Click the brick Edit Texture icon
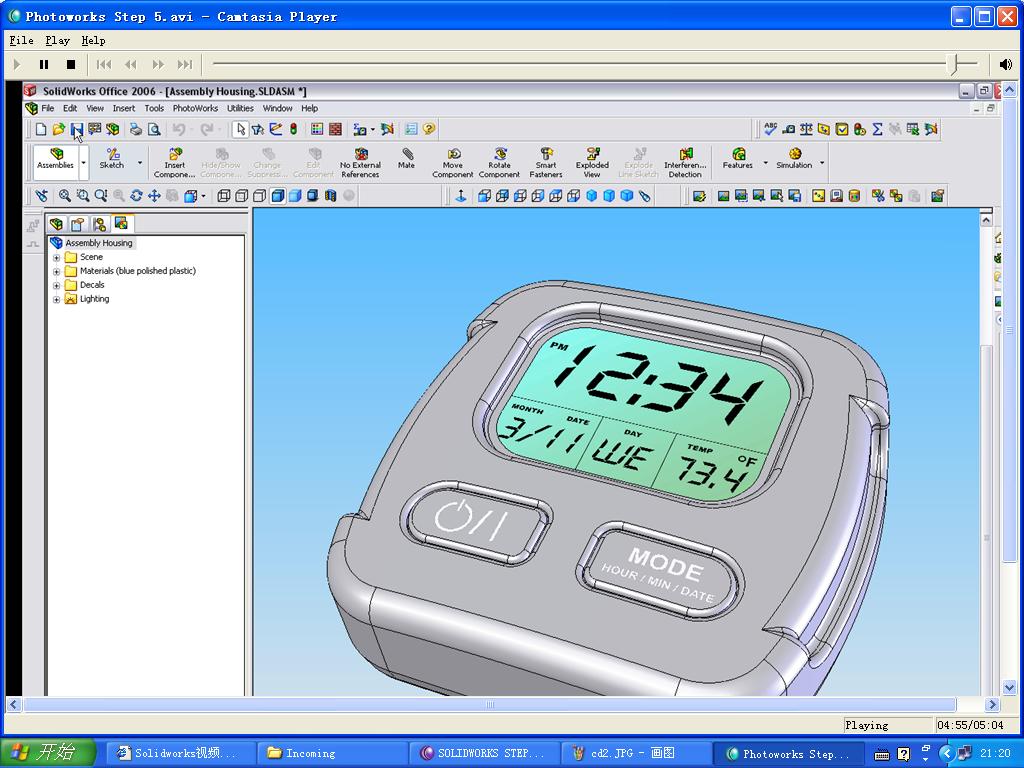 (x=335, y=129)
